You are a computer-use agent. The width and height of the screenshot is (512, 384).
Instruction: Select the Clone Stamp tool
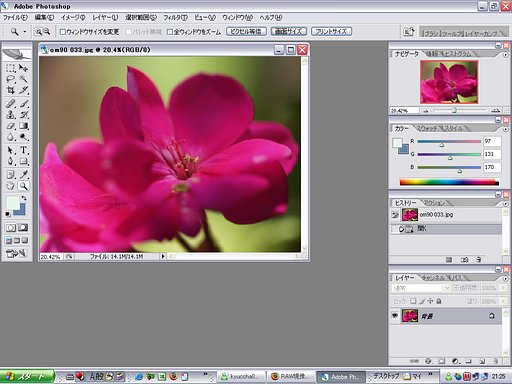10,115
